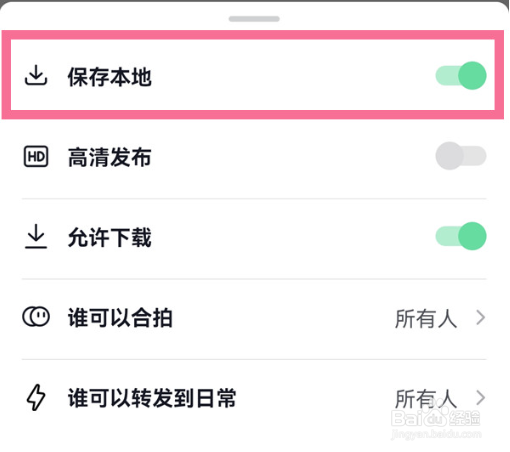
Task: Select the 高清发布 label text
Action: [110, 157]
